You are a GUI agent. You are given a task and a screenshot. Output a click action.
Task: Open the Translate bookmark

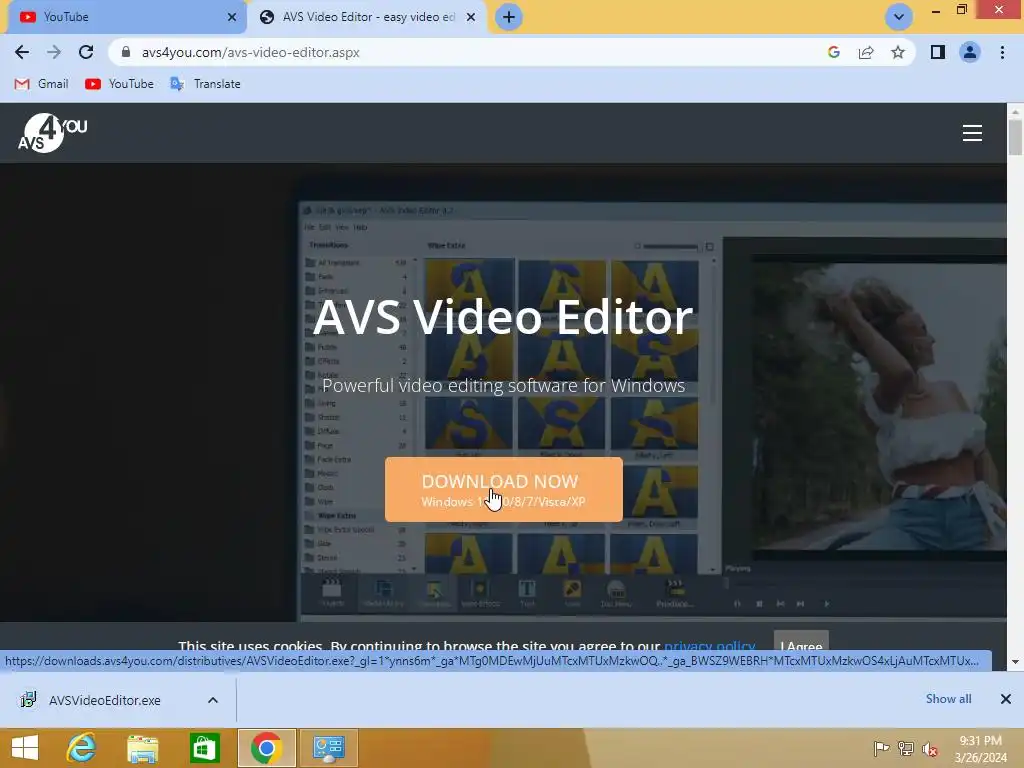click(x=205, y=84)
